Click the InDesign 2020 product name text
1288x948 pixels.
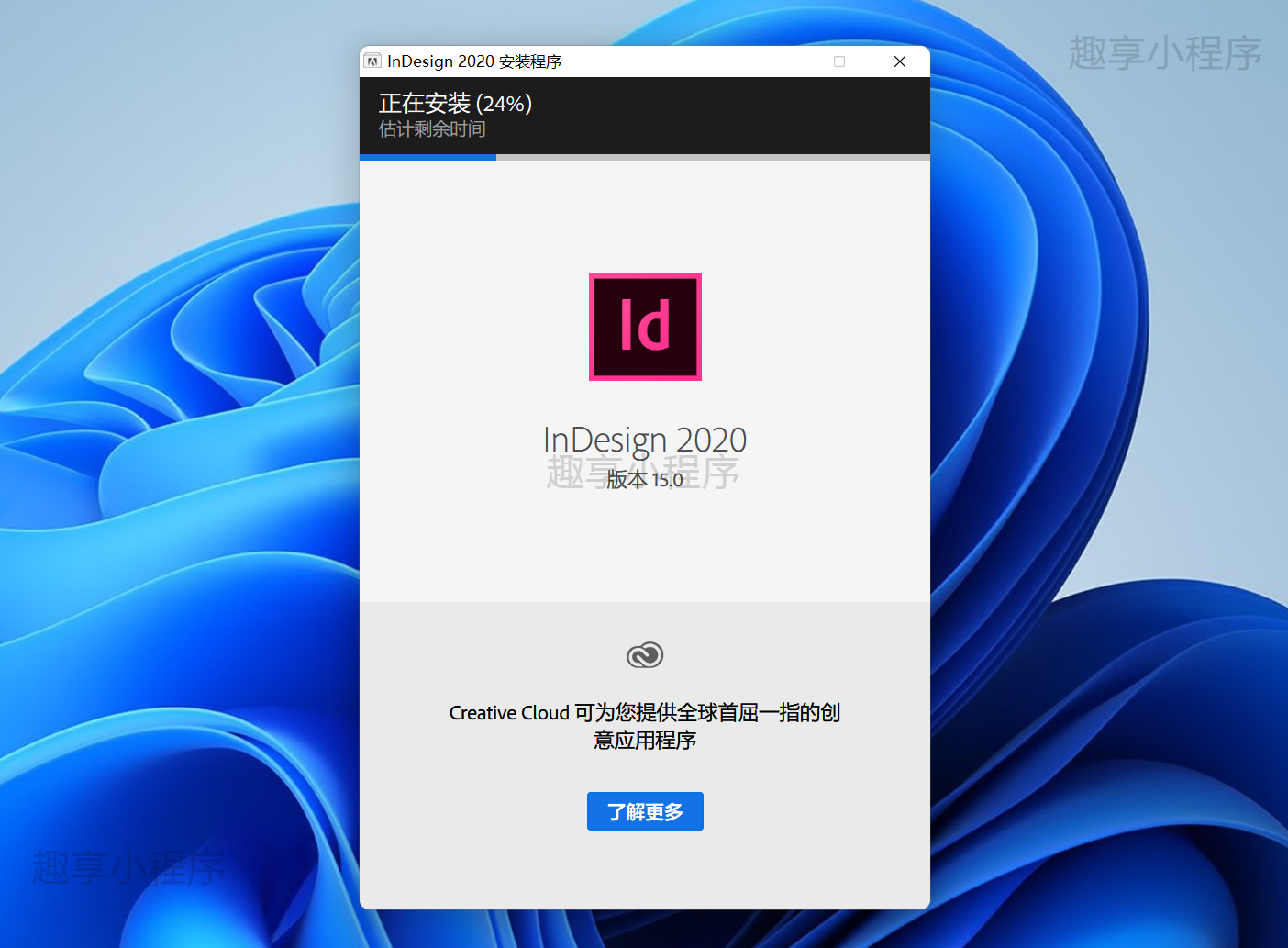645,441
